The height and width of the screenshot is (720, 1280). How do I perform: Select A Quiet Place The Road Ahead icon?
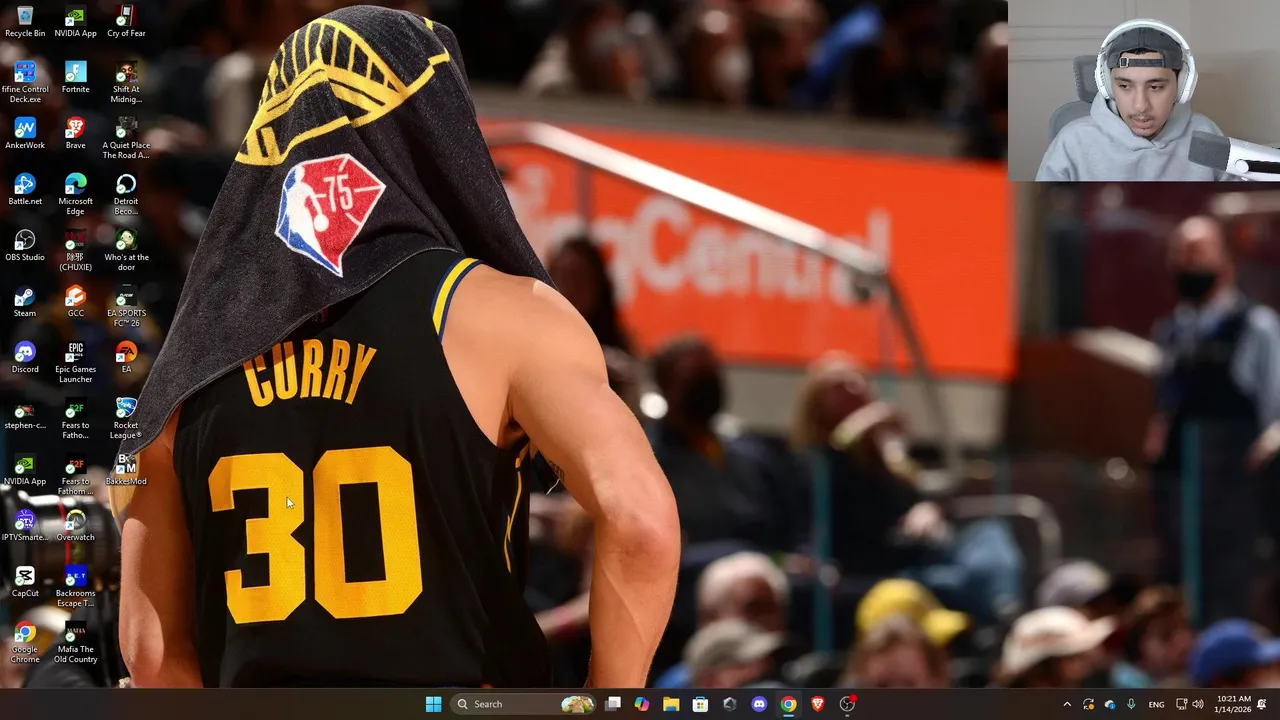coord(126,138)
